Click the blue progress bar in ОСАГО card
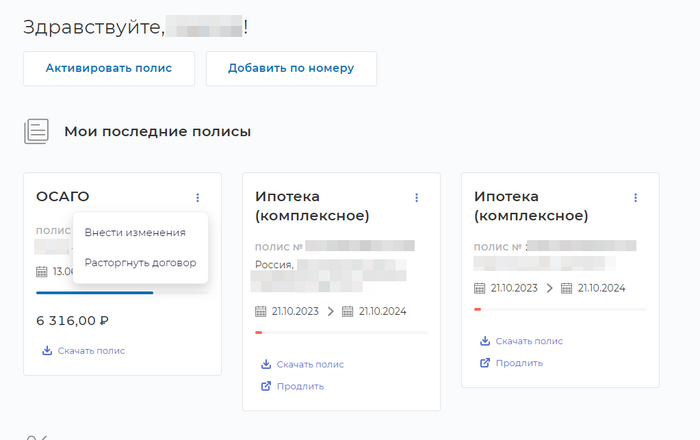 95,293
